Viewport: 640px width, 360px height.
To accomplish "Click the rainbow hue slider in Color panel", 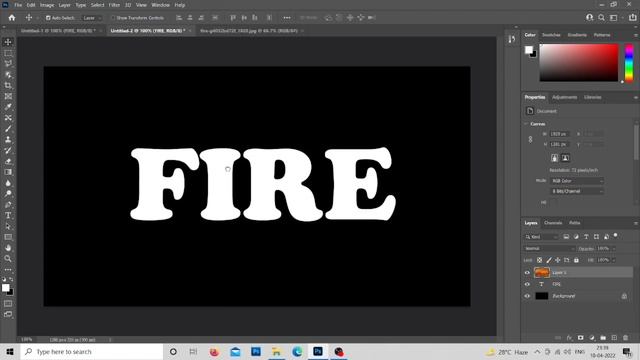I will pos(629,63).
